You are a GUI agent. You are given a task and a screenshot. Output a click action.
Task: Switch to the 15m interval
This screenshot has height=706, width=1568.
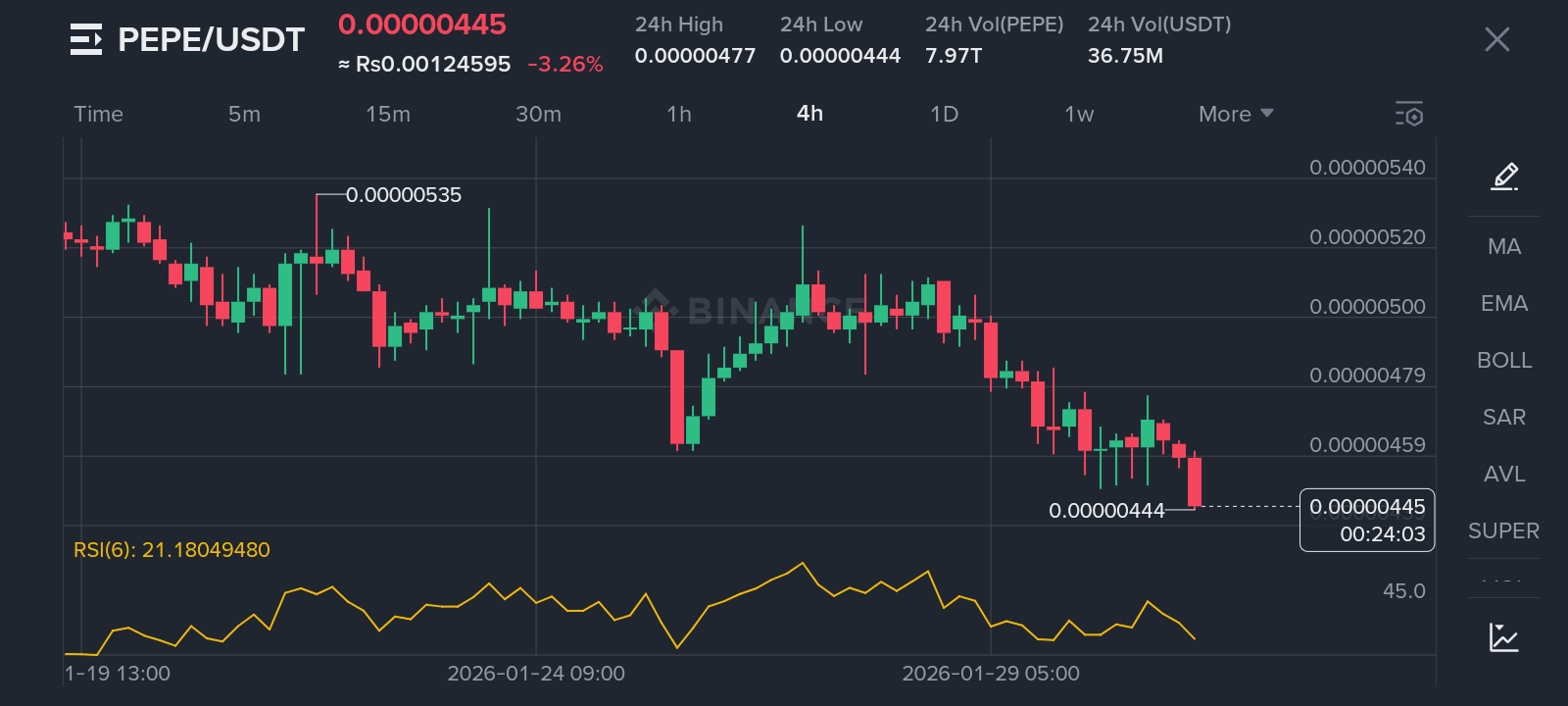coord(388,114)
